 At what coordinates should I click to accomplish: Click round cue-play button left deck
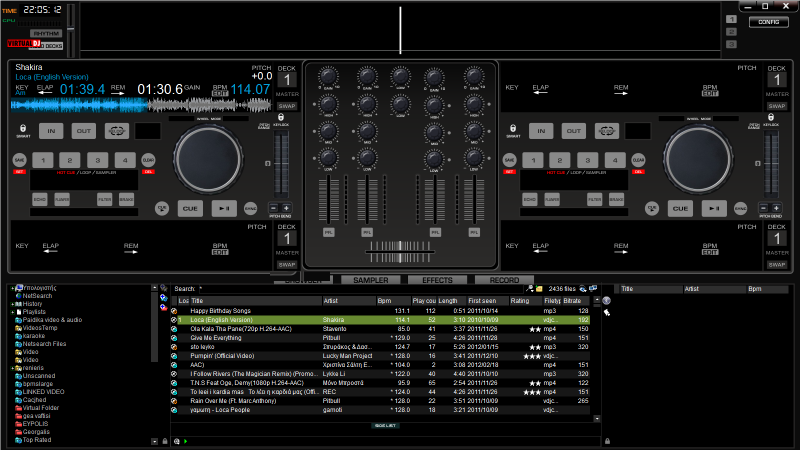click(x=162, y=208)
